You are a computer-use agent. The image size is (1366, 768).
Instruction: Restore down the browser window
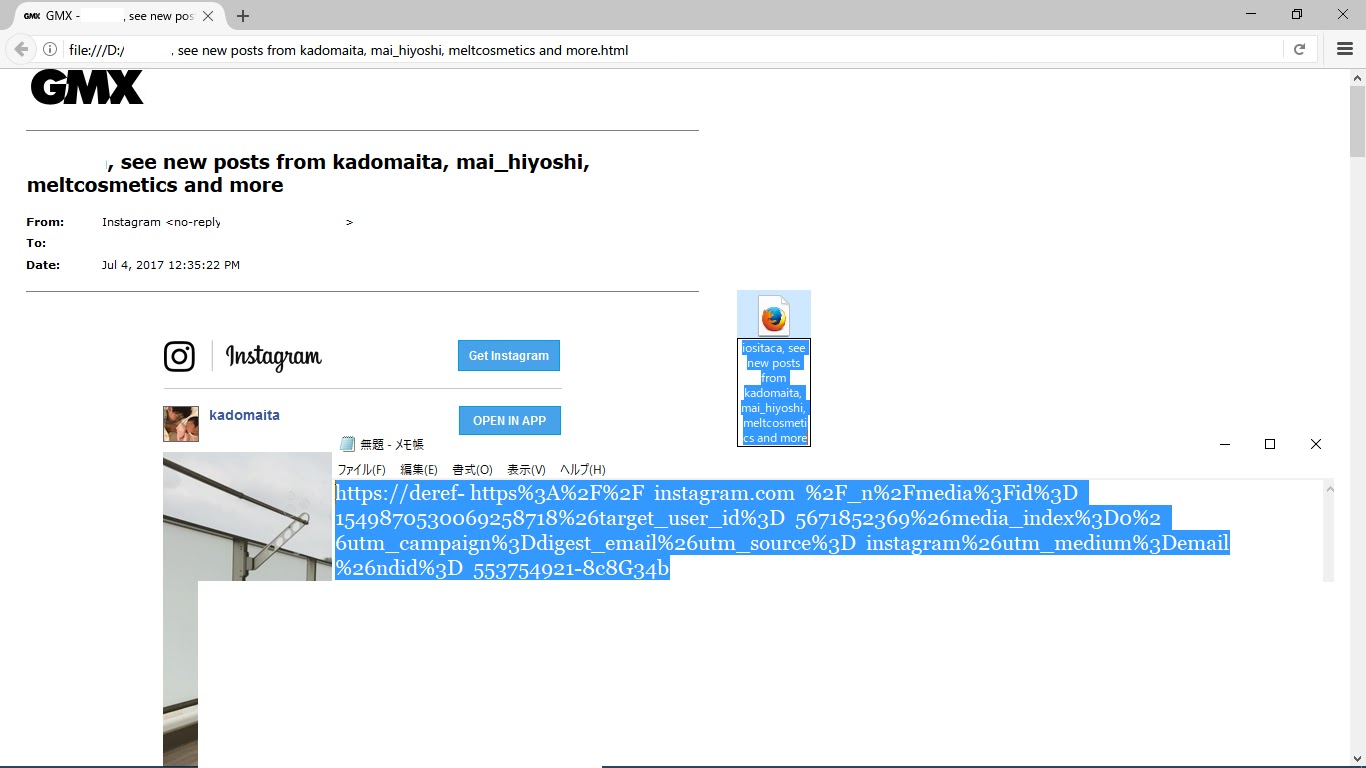point(1297,14)
